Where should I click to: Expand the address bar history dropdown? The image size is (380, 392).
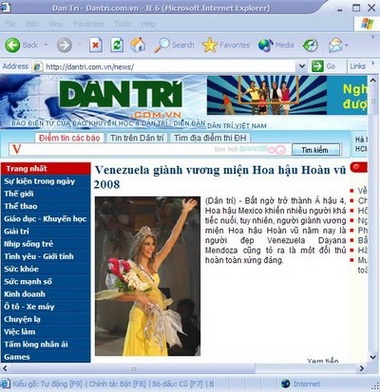[302, 66]
